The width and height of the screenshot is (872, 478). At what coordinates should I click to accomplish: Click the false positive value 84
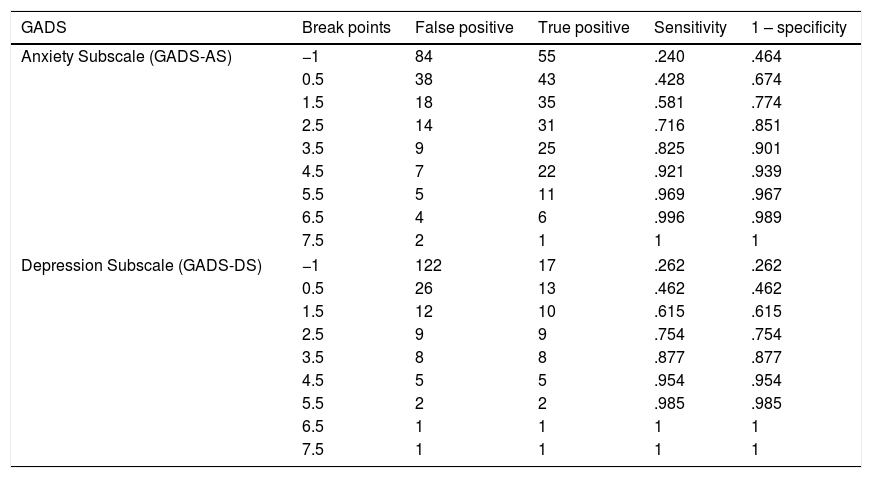[x=424, y=57]
